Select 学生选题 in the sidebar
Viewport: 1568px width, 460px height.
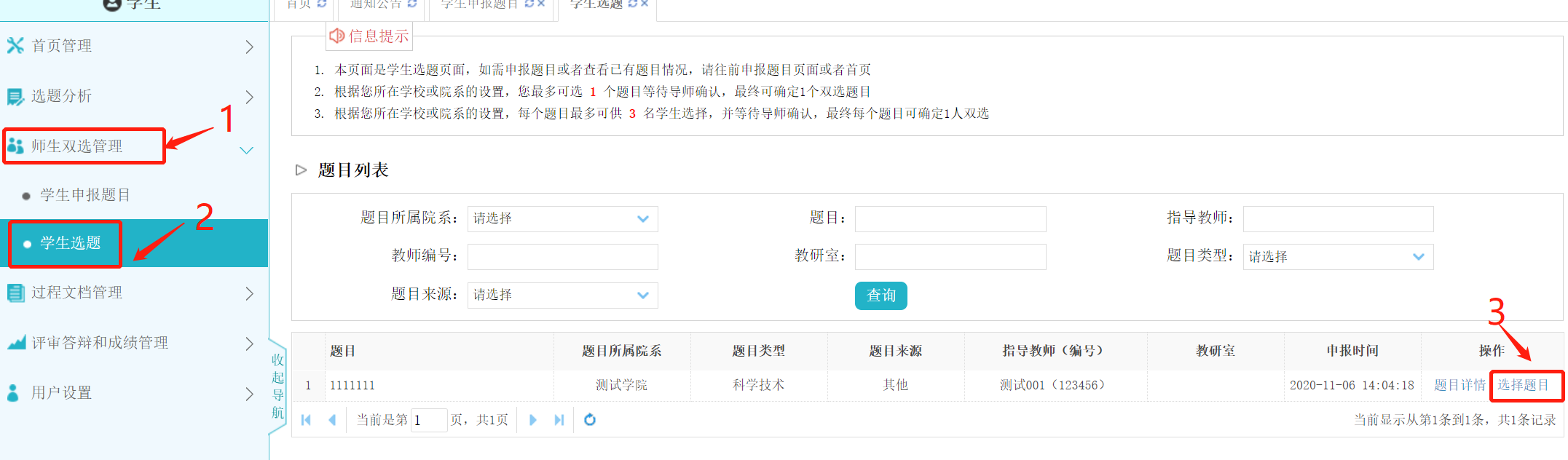click(x=71, y=243)
